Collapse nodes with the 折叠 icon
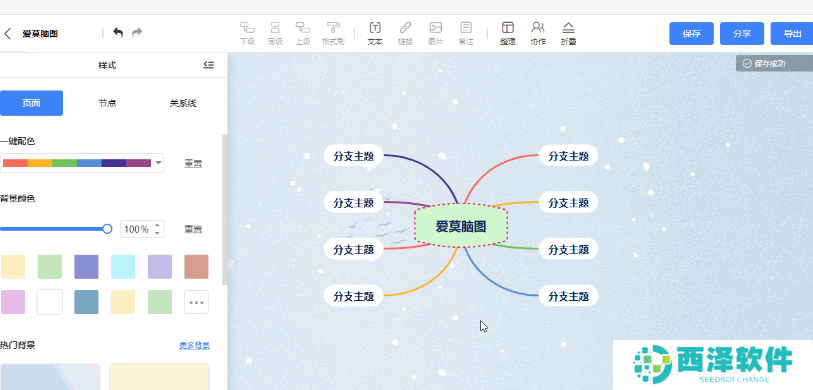 point(569,33)
